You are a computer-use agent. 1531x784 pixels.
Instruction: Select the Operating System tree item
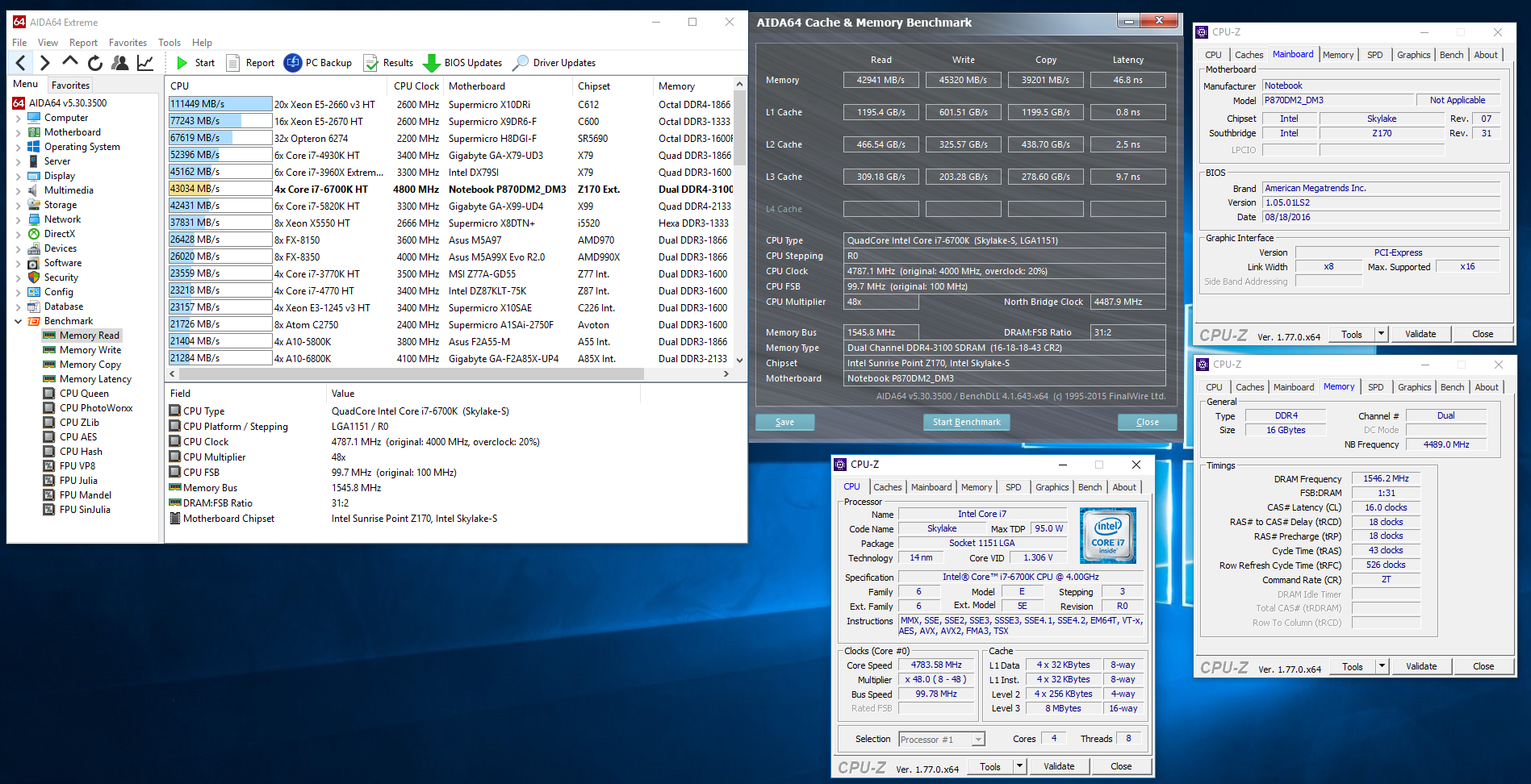click(82, 147)
